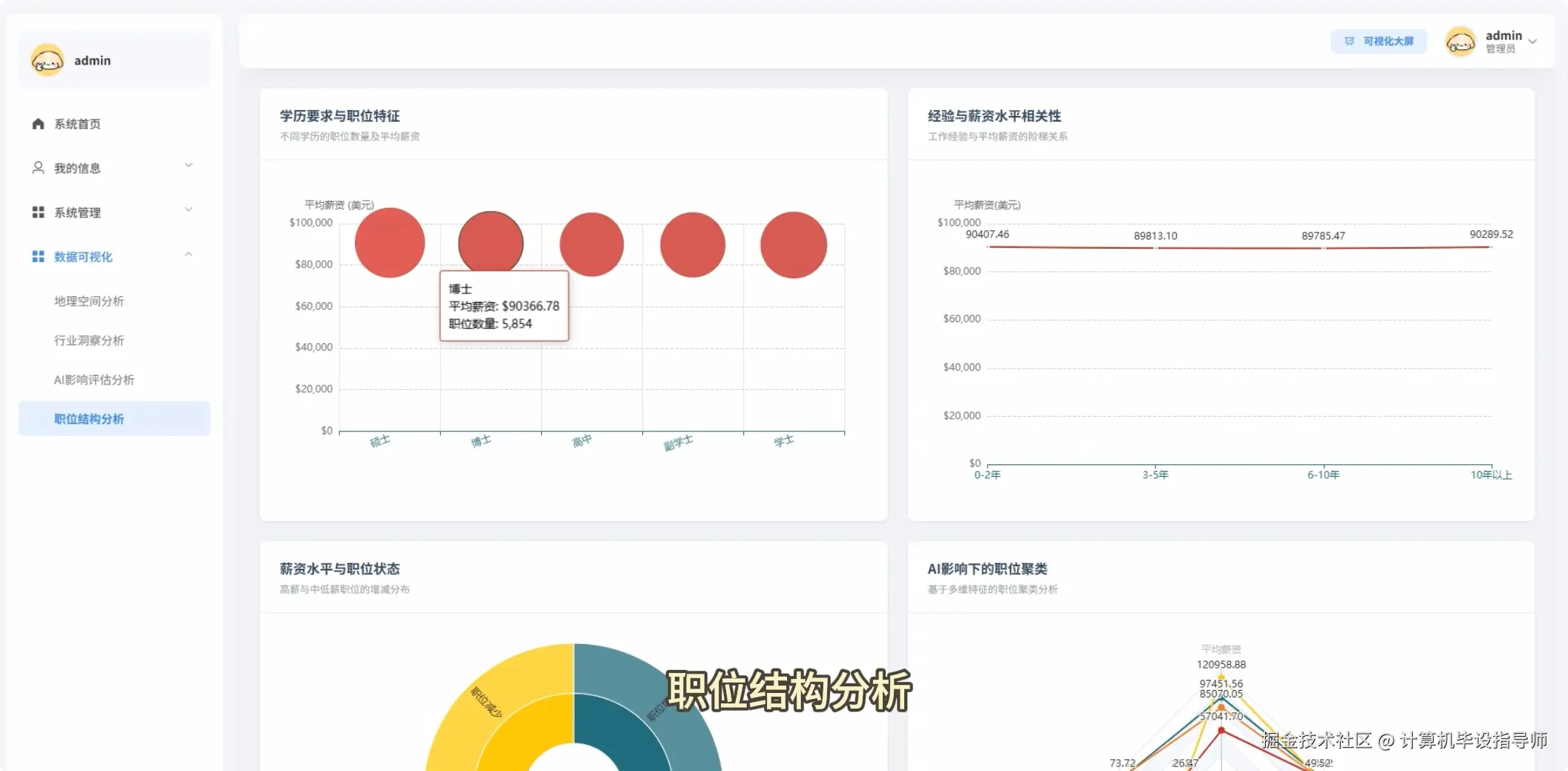Click the 90289.52 data point at 10年以上

coord(1491,247)
